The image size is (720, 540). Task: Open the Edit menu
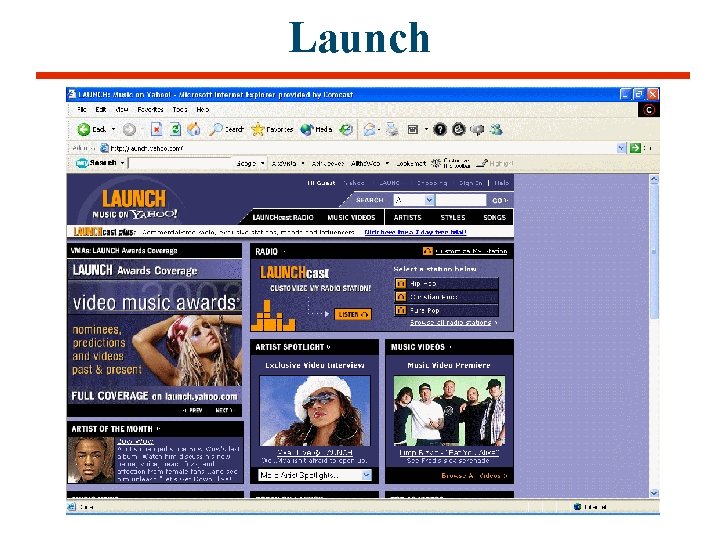(x=101, y=109)
